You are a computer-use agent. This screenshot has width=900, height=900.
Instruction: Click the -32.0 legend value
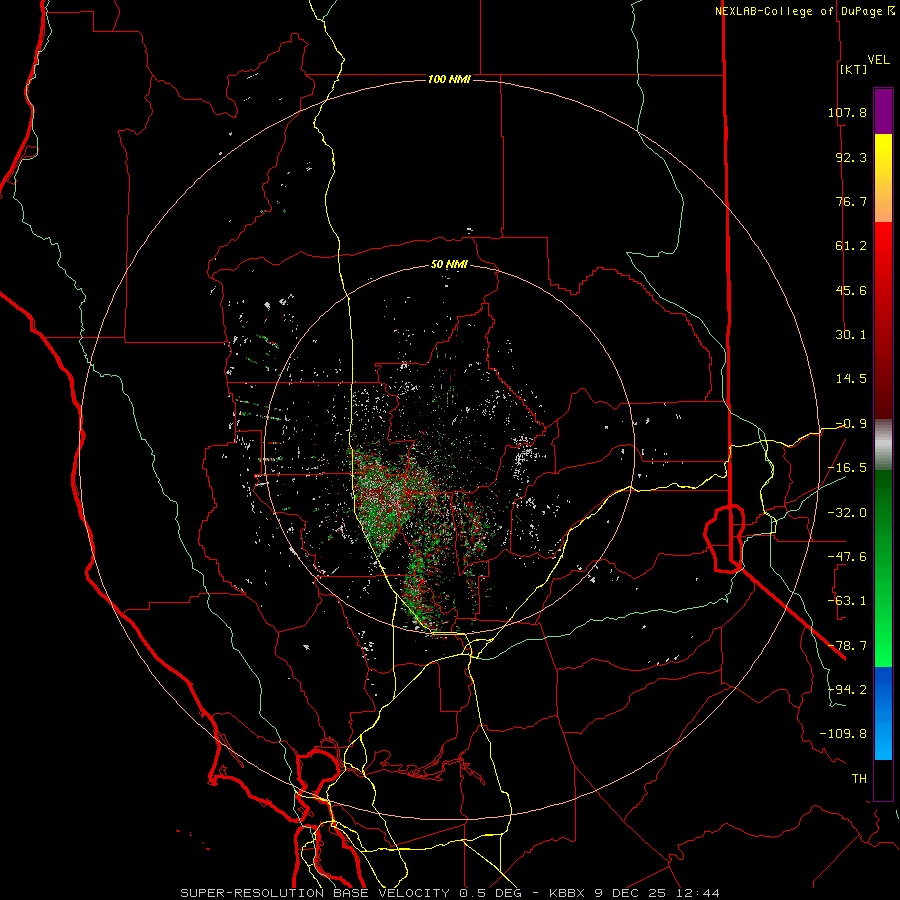click(847, 512)
